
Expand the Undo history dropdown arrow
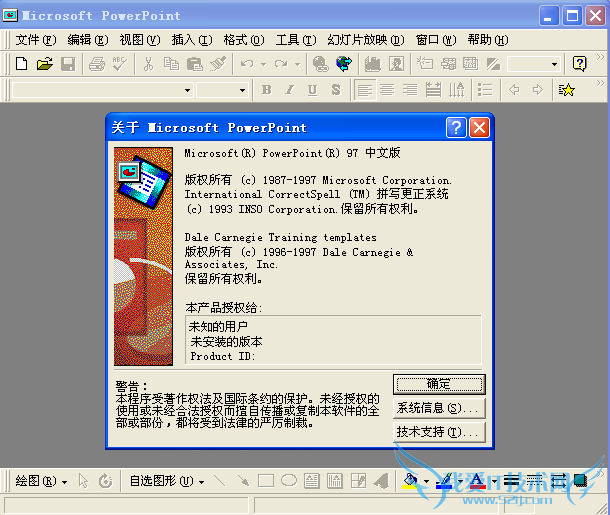coord(263,64)
